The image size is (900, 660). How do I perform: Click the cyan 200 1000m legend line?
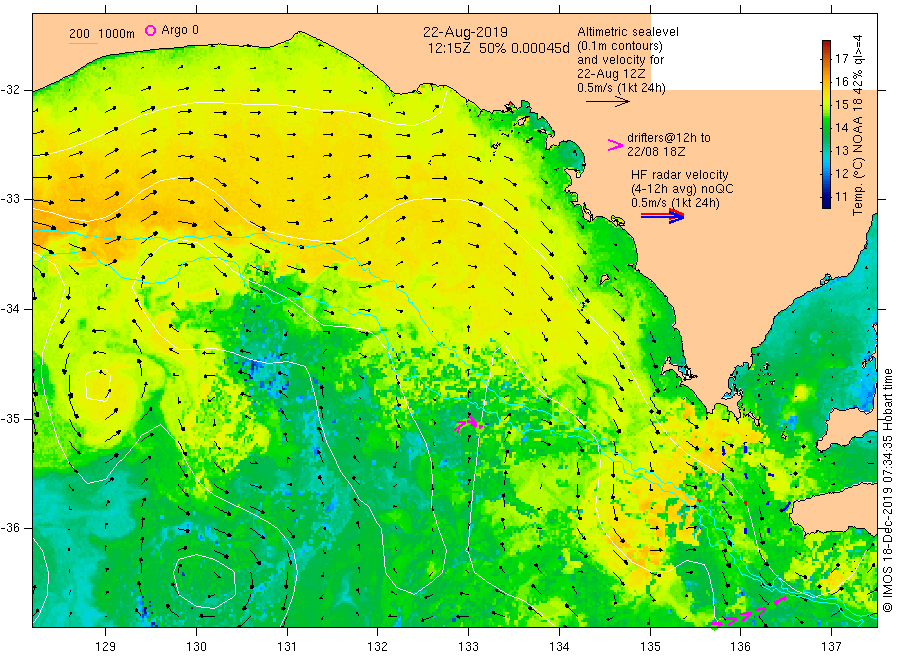pyautogui.click(x=83, y=43)
